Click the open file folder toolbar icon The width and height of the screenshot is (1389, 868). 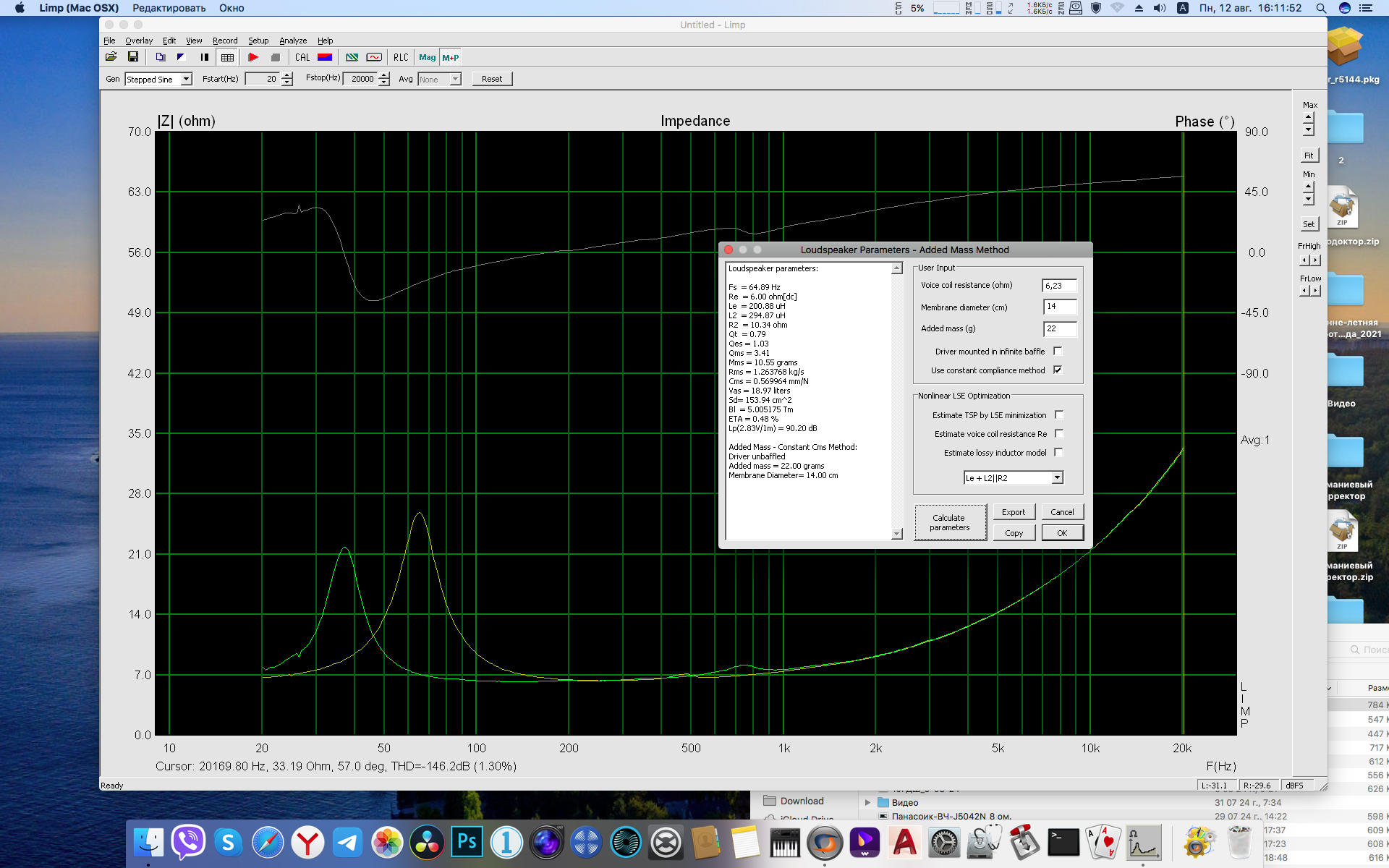tap(111, 57)
